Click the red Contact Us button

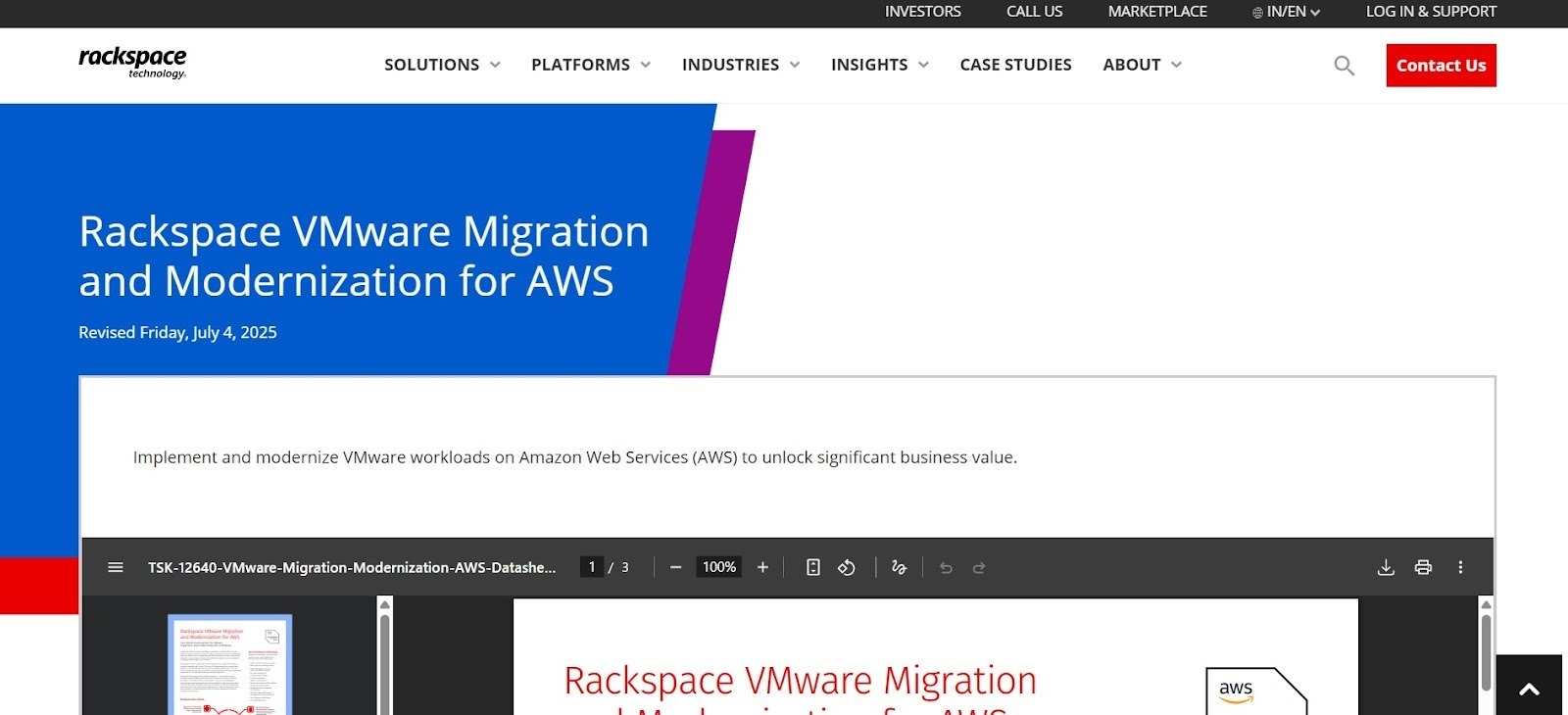[1441, 66]
